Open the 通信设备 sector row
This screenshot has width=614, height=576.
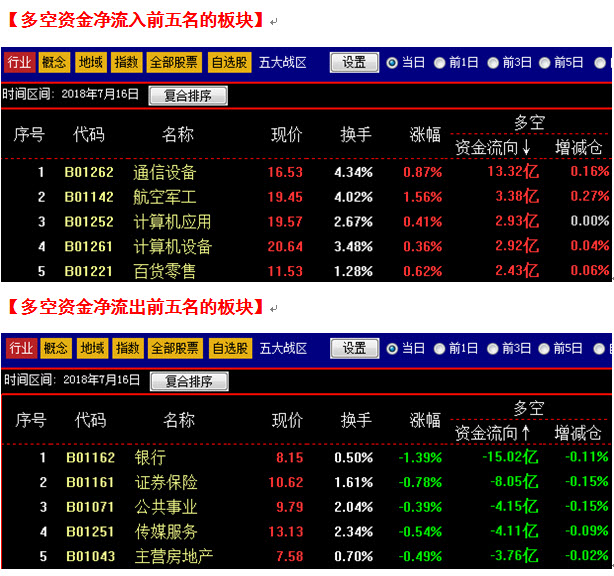[x=165, y=172]
